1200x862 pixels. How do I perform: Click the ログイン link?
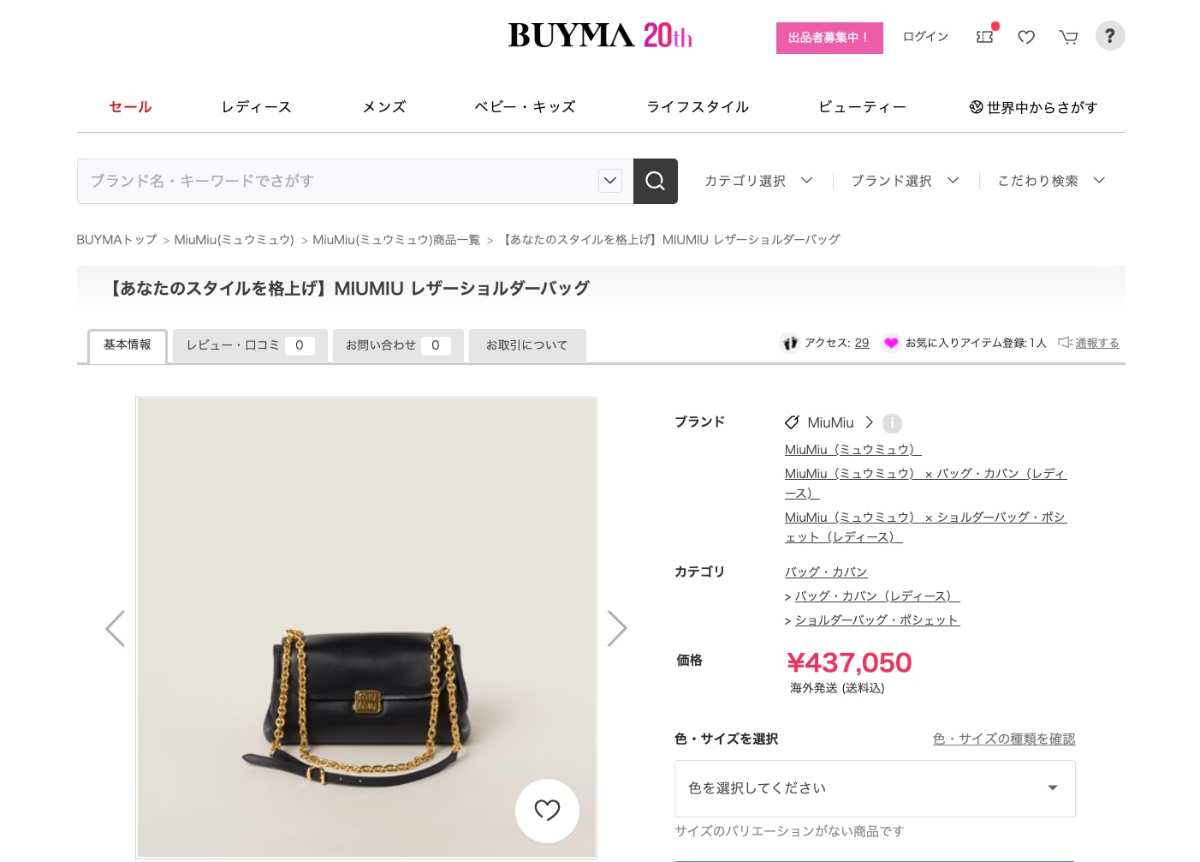coord(925,37)
